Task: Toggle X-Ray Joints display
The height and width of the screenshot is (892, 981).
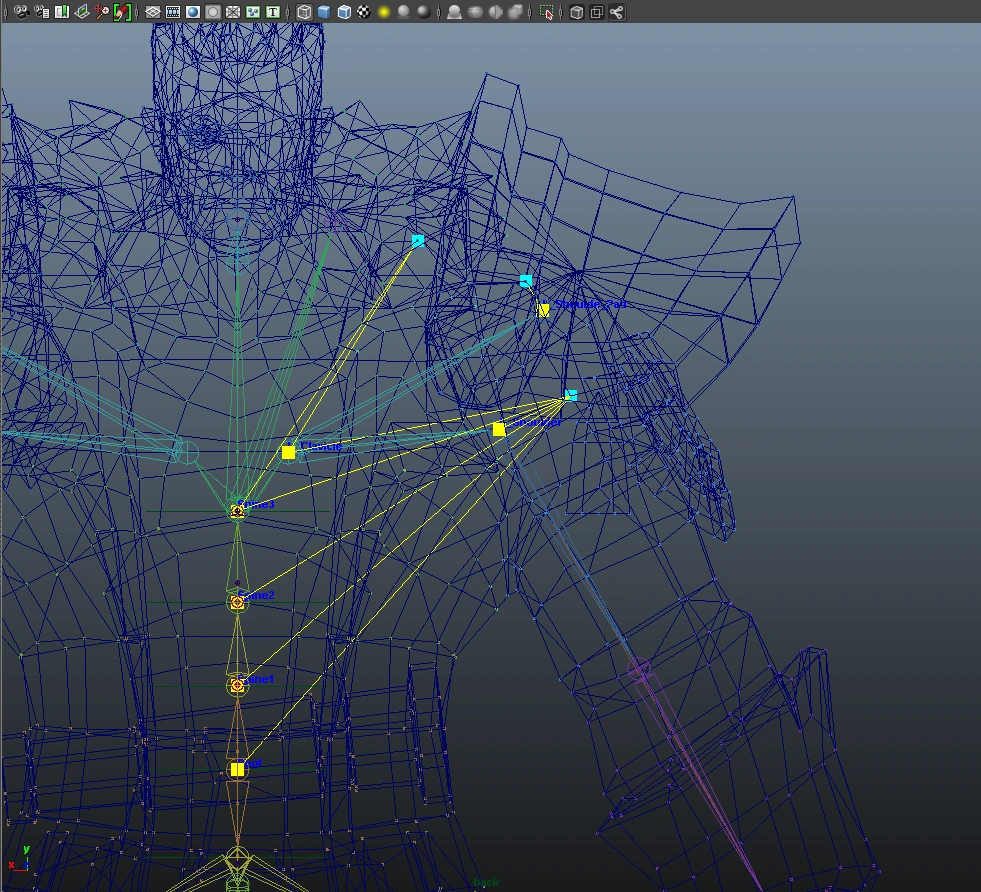Action: click(616, 12)
